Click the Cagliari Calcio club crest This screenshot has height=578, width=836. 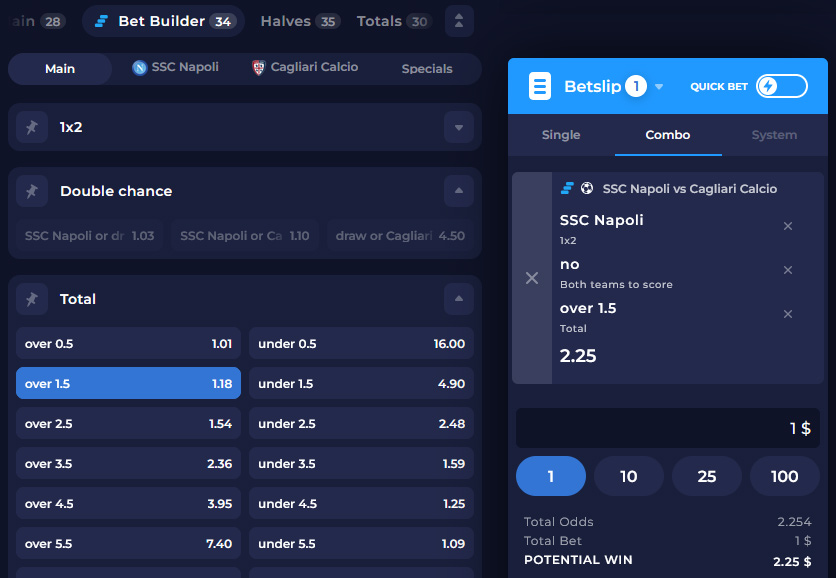(x=259, y=68)
